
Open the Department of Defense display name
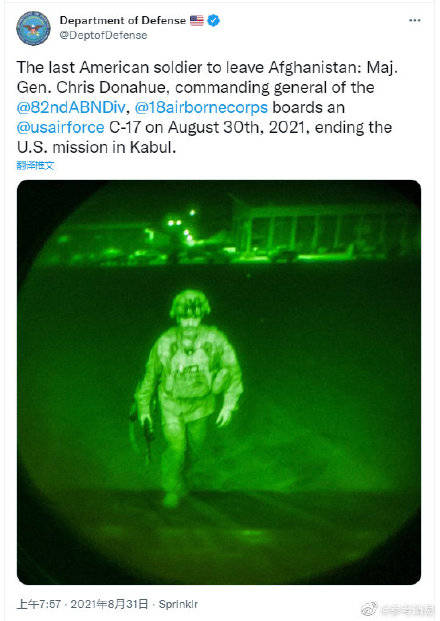[123, 20]
